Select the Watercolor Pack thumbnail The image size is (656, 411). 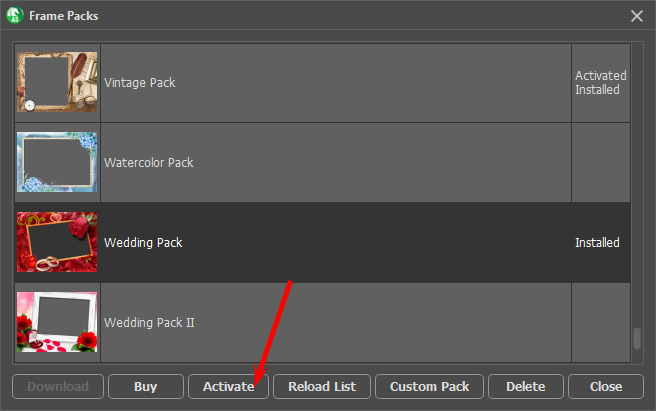tap(57, 162)
